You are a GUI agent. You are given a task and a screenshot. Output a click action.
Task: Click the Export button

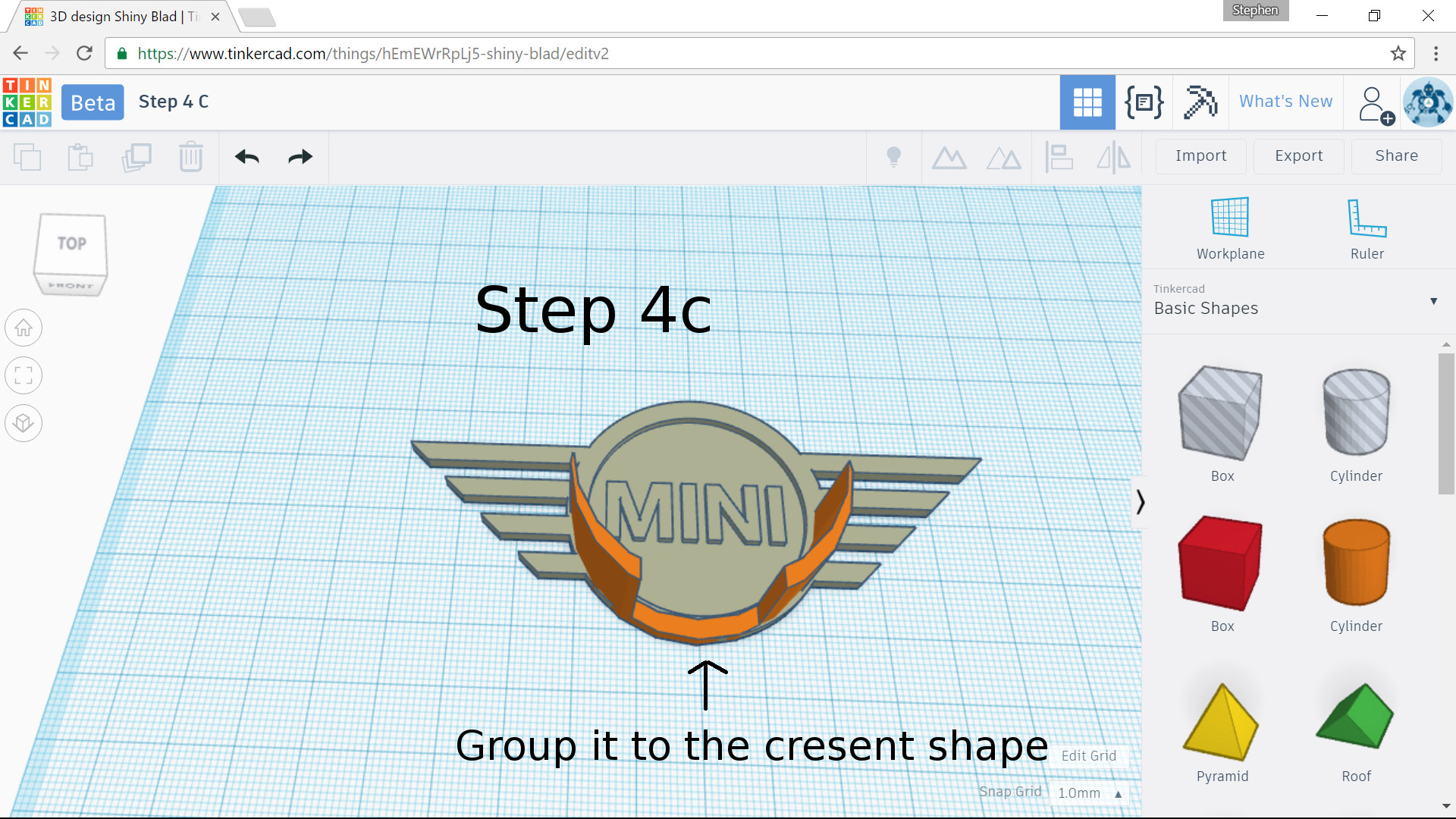(1298, 156)
